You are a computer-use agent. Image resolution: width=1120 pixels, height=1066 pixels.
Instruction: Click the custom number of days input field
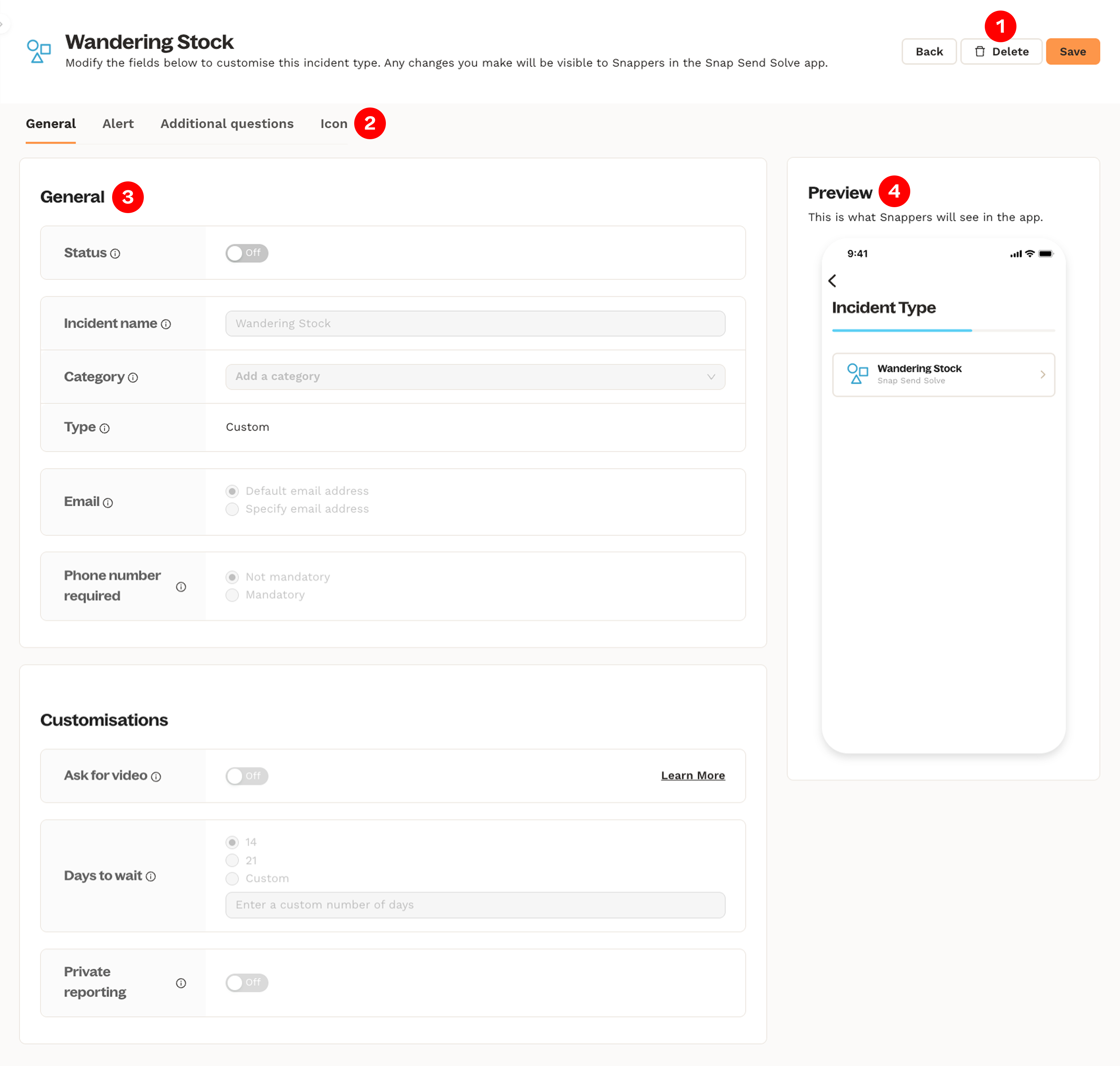(x=475, y=905)
